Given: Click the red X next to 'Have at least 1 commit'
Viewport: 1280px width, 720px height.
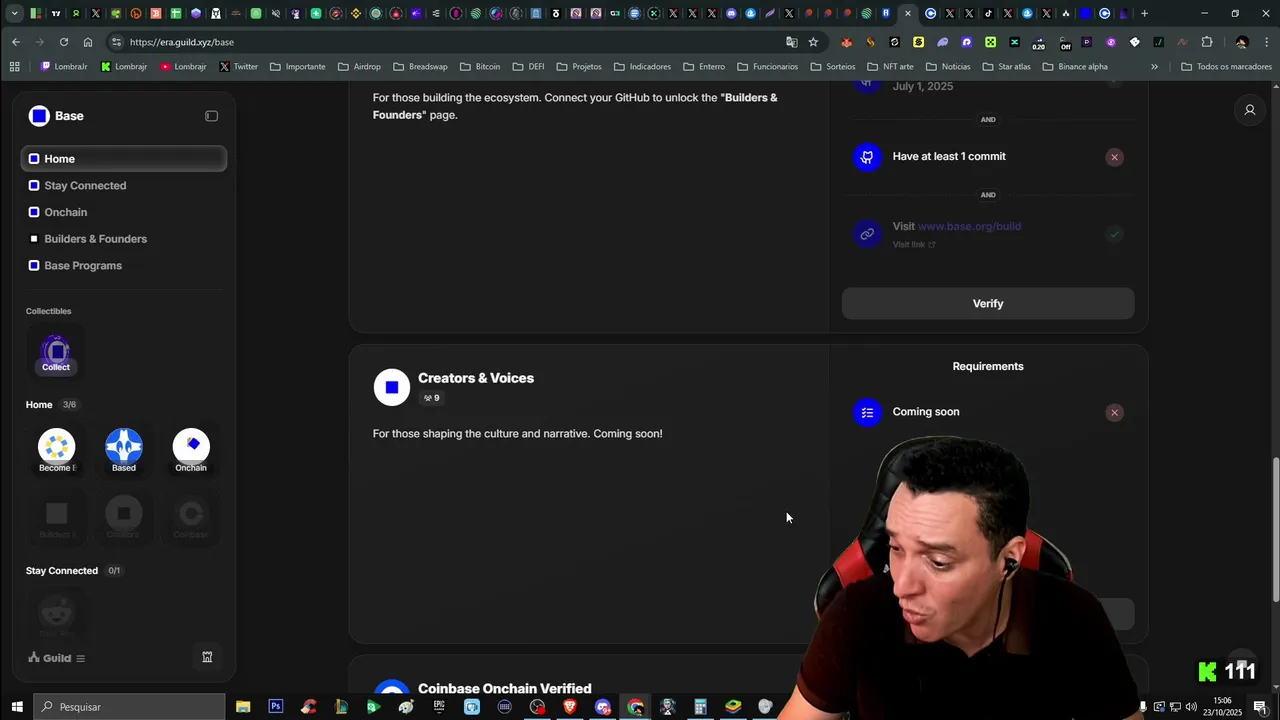Looking at the screenshot, I should (x=1114, y=157).
